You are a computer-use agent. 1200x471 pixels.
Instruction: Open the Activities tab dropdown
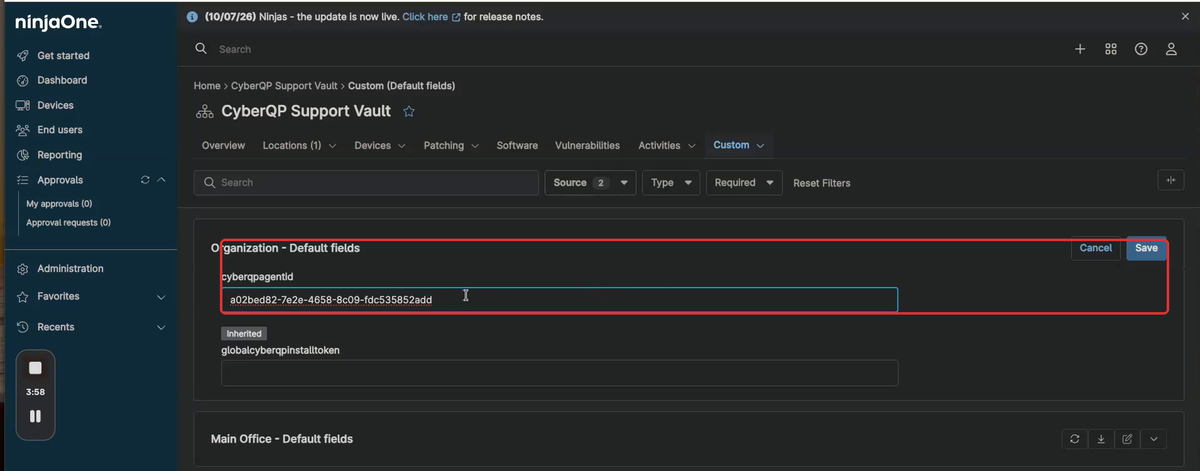666,146
